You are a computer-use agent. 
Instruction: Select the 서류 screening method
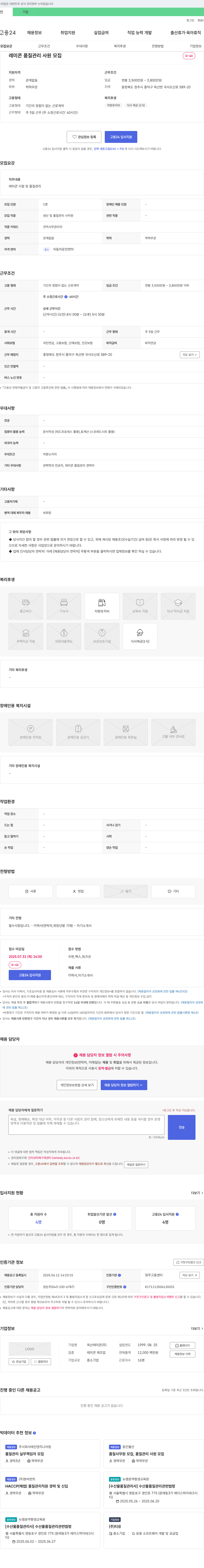click(30, 891)
